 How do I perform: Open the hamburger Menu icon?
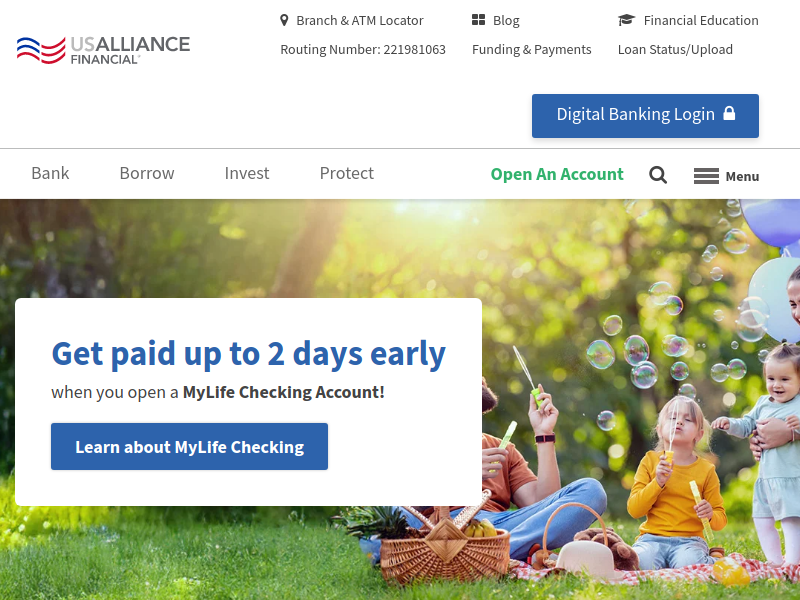(x=706, y=176)
